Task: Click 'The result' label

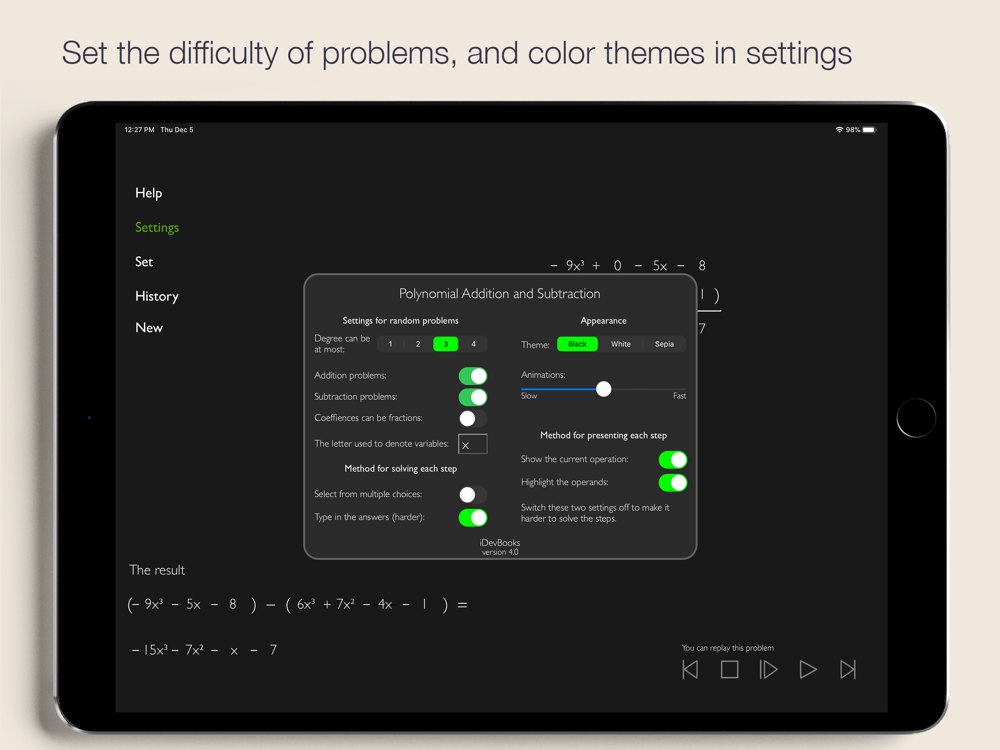Action: 157,570
